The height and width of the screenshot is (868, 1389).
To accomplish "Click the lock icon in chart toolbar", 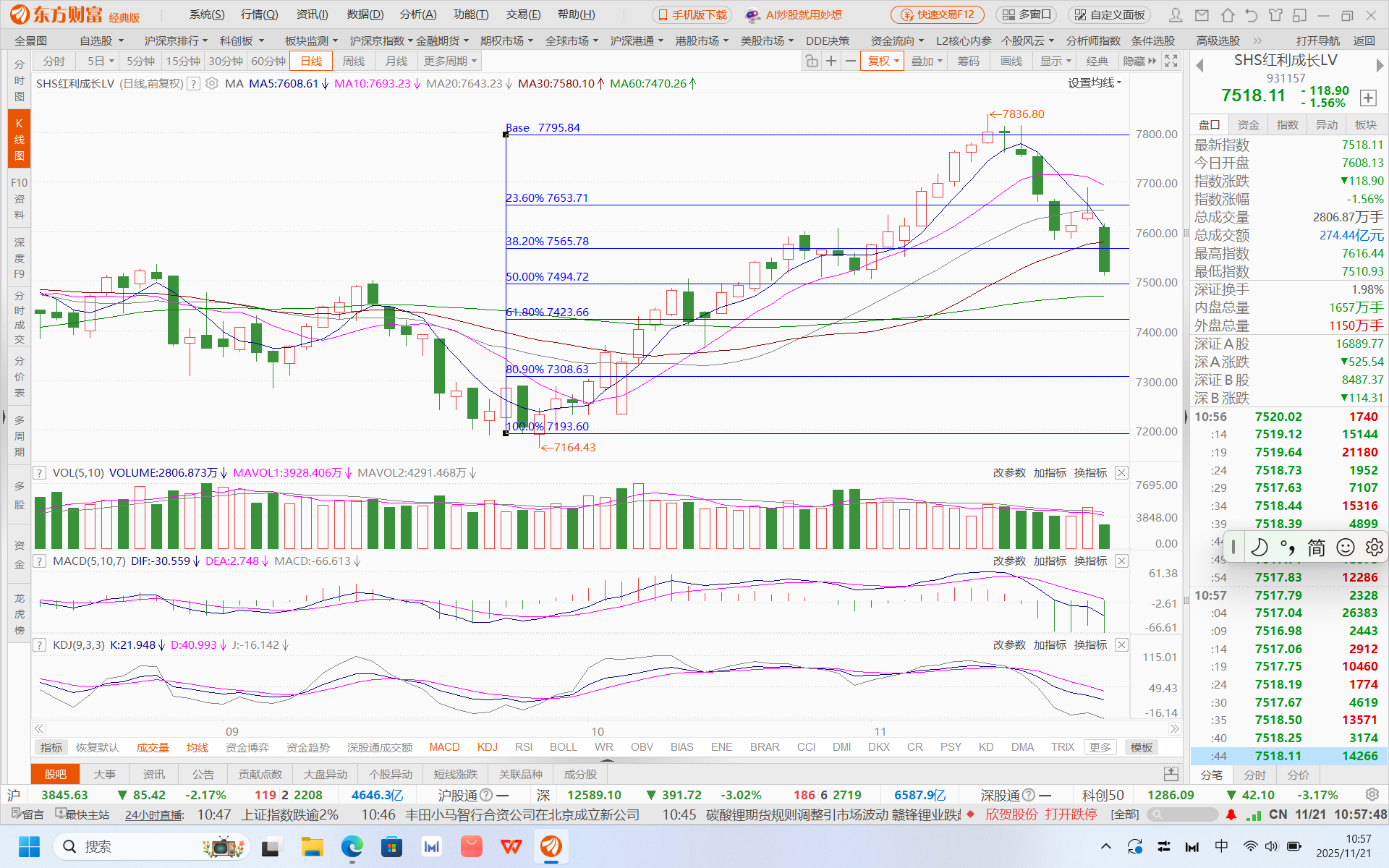I will pyautogui.click(x=812, y=61).
